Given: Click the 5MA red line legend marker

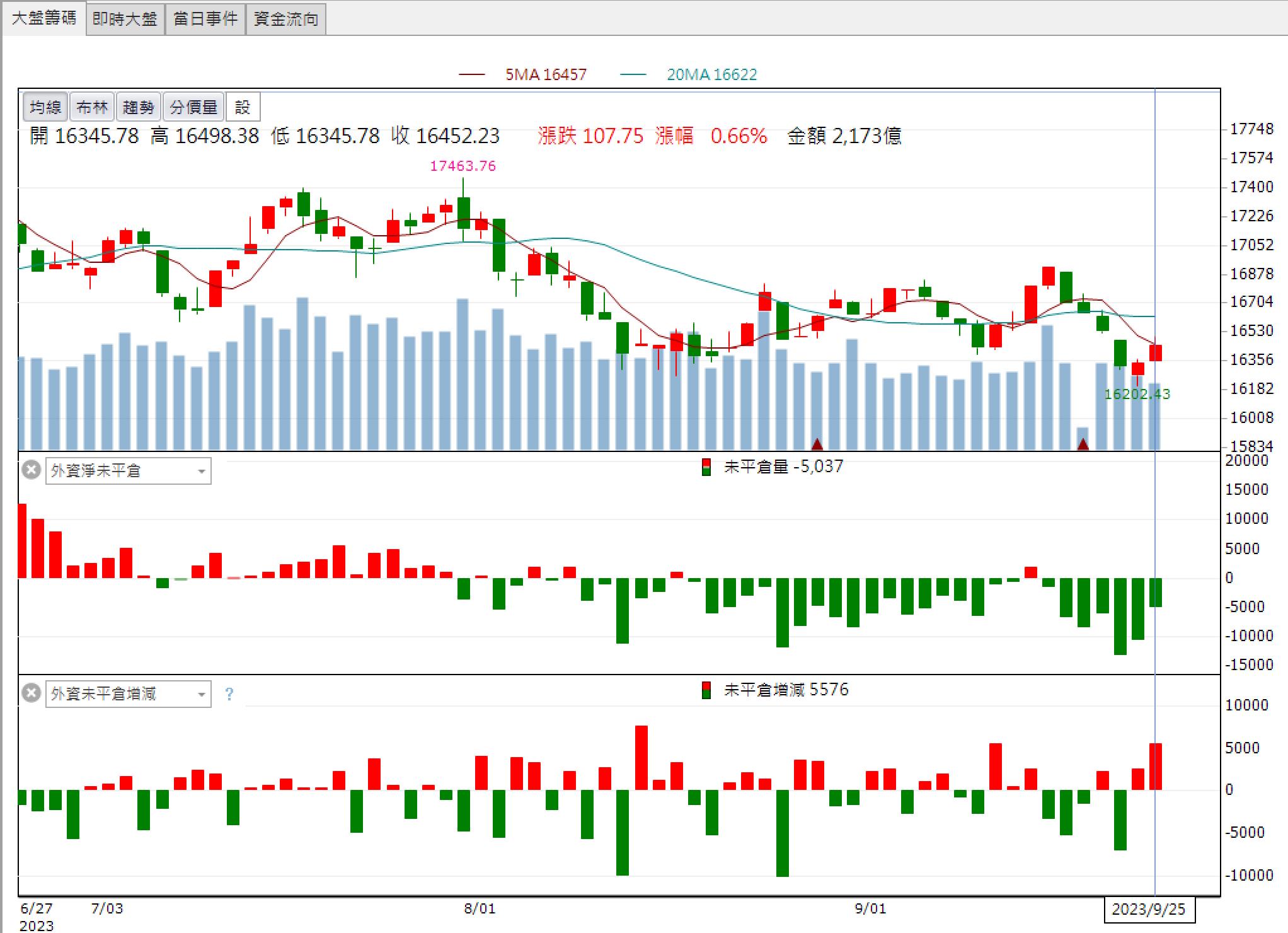Looking at the screenshot, I should pos(472,74).
